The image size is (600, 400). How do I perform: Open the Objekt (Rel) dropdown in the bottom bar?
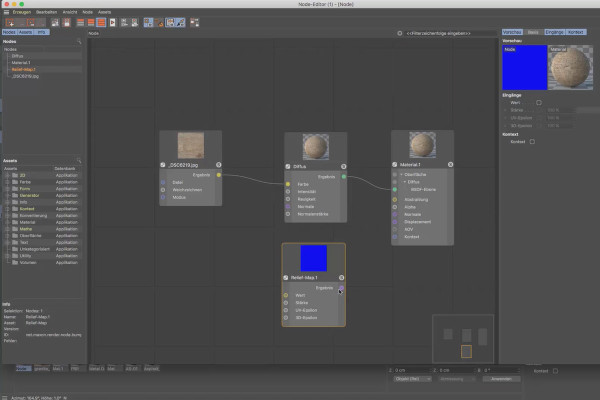[412, 379]
